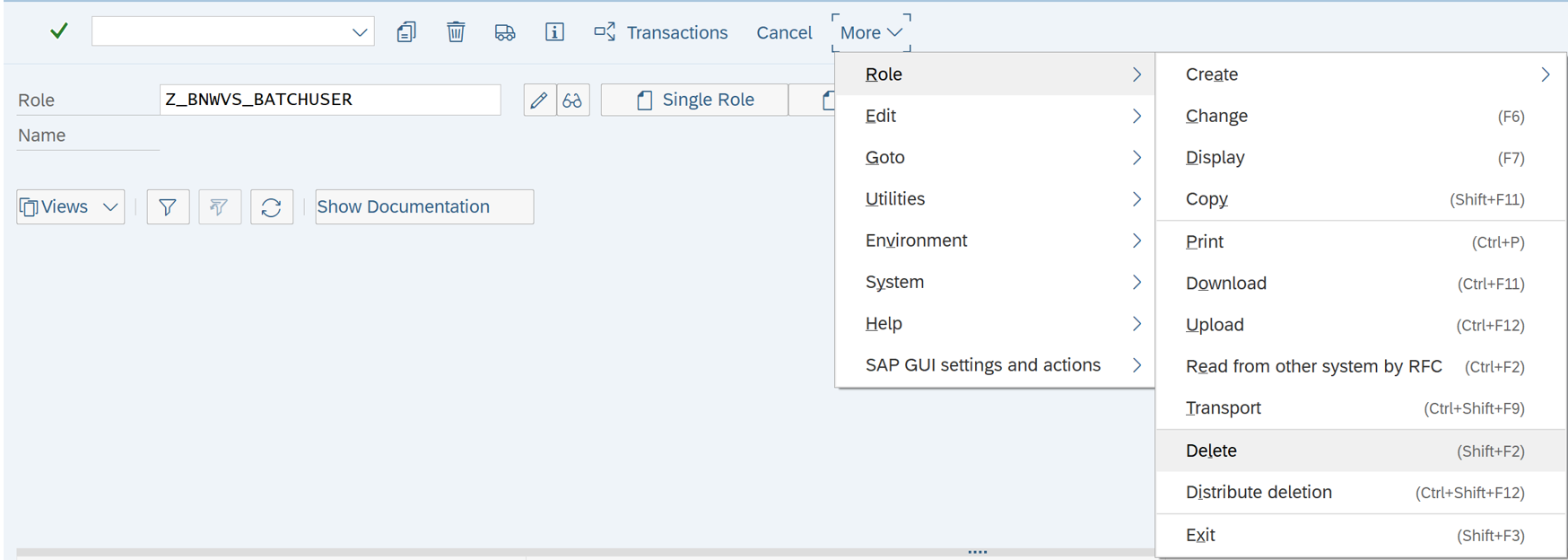Click the Role name input field

tap(329, 100)
